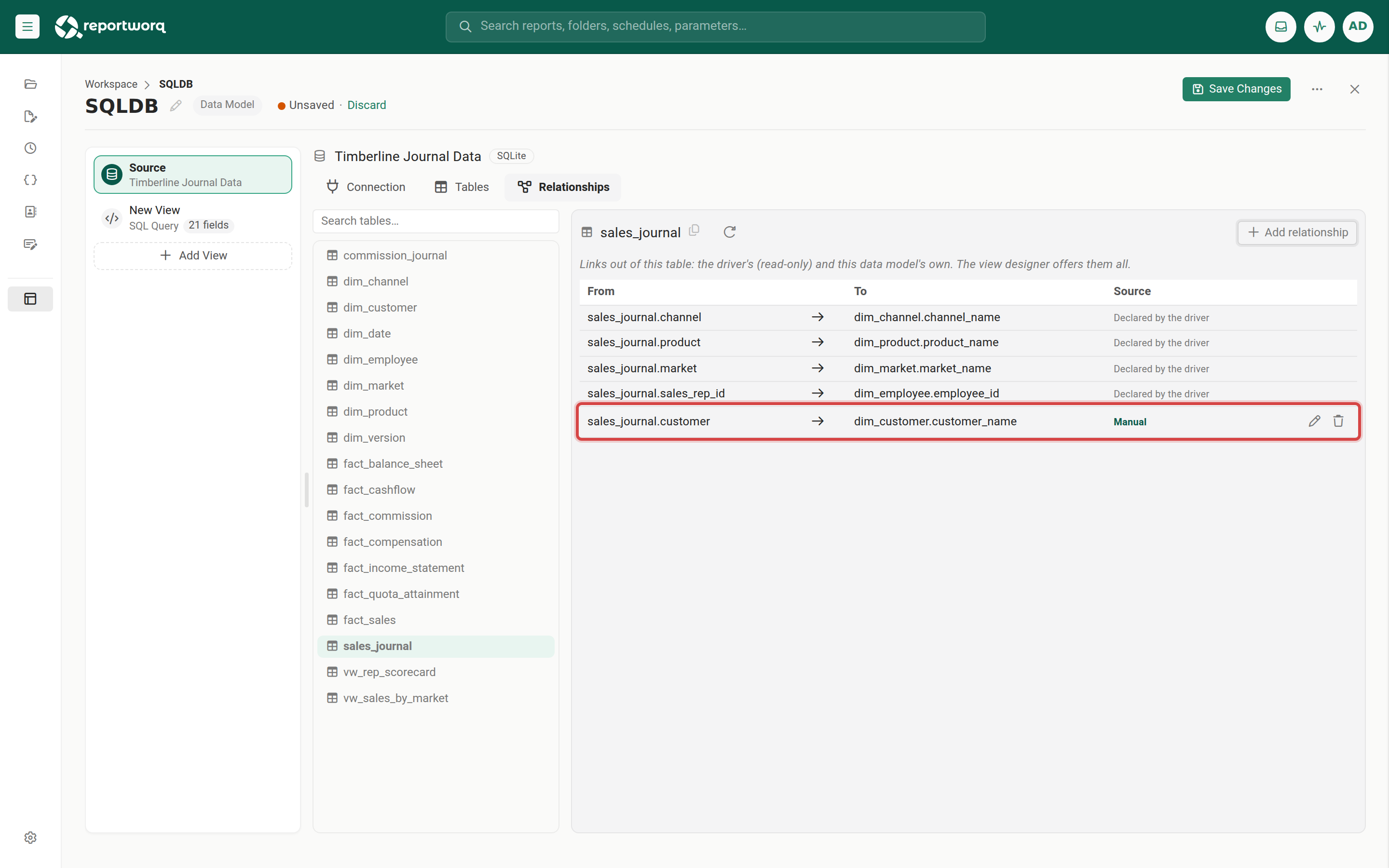
Task: Select the dim_product table
Action: point(436,412)
